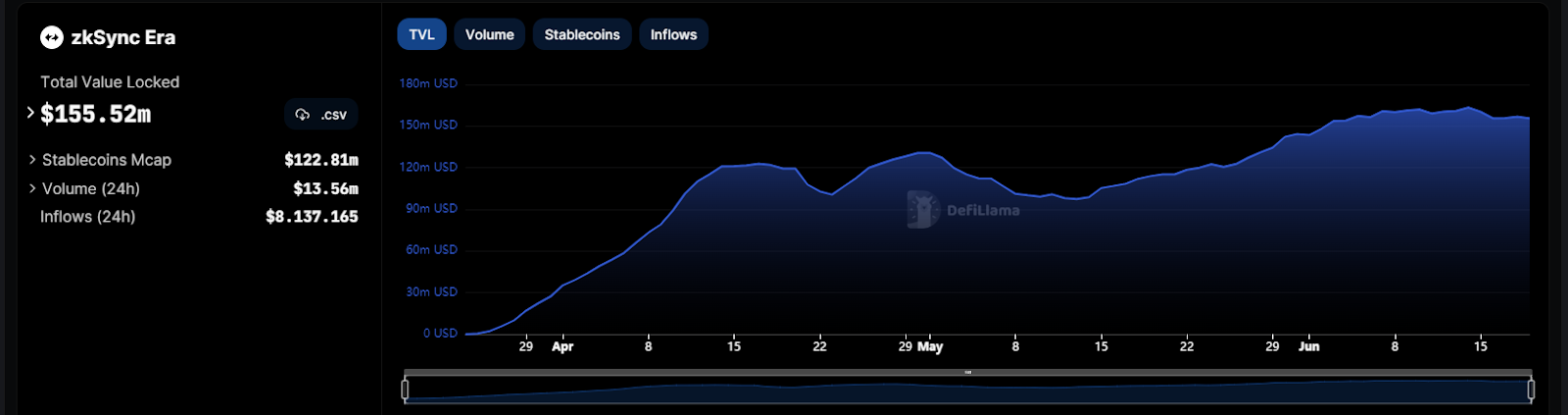Click the Inflows (24h) label
The height and width of the screenshot is (415, 1568).
tap(87, 217)
